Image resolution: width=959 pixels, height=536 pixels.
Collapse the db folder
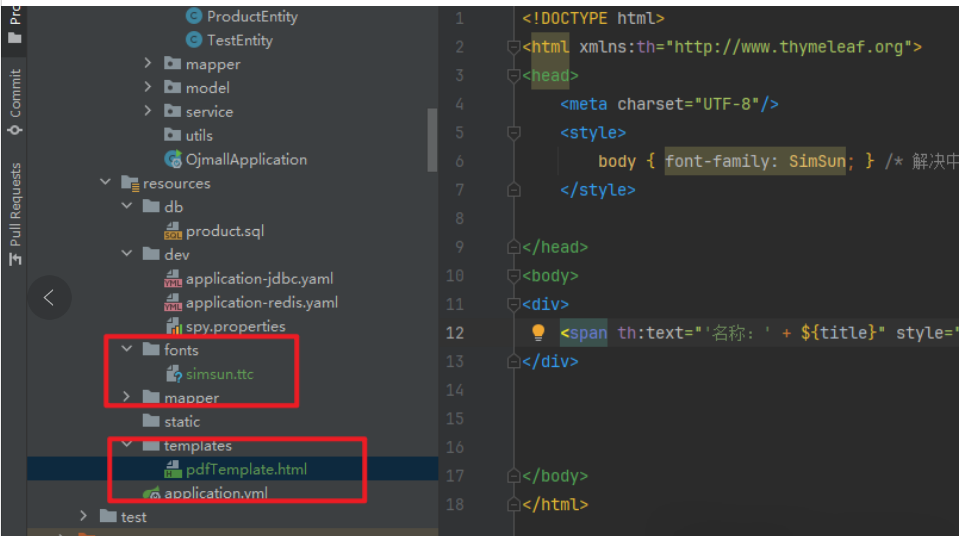(x=127, y=206)
